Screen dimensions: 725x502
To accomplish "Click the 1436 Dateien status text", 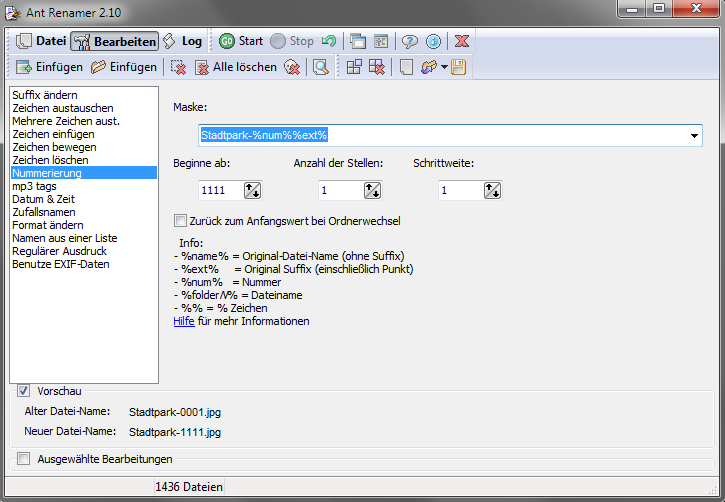I will click(189, 487).
